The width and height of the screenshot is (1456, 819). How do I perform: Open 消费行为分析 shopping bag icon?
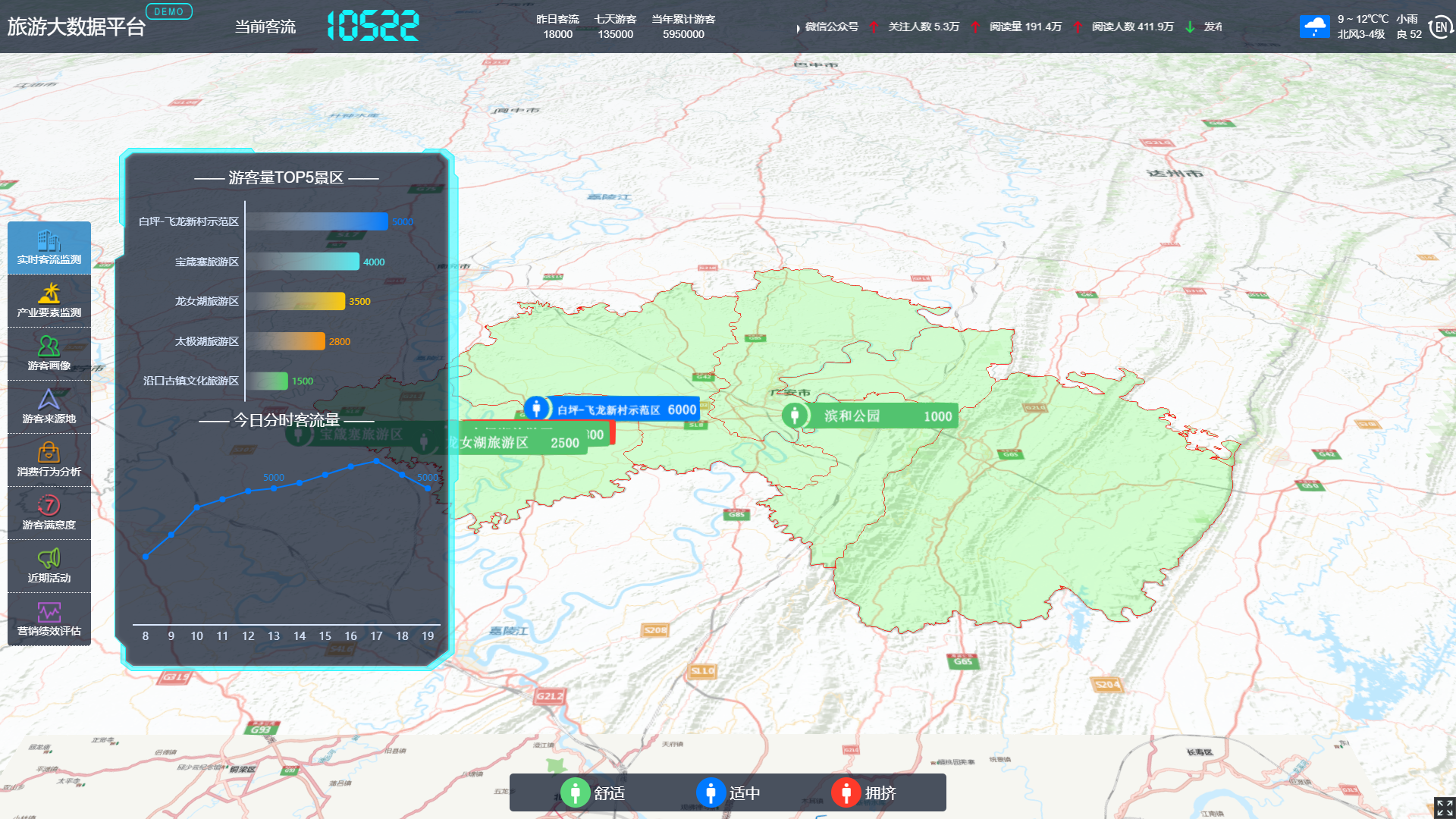49,453
